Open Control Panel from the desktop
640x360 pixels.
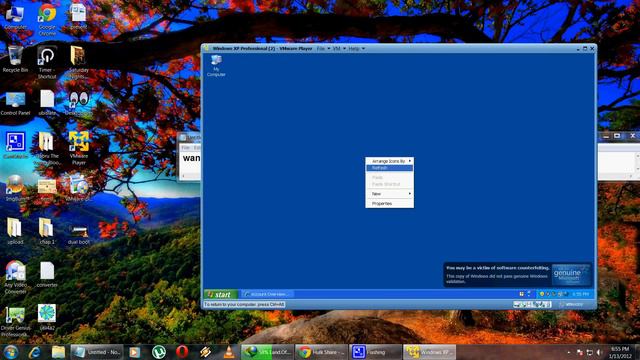tap(15, 103)
